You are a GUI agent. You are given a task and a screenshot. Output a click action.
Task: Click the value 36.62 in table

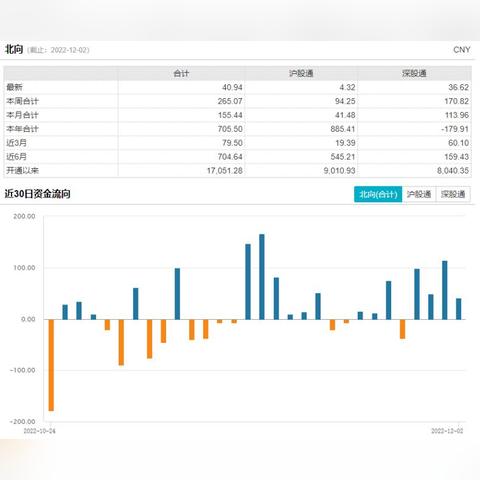458,87
